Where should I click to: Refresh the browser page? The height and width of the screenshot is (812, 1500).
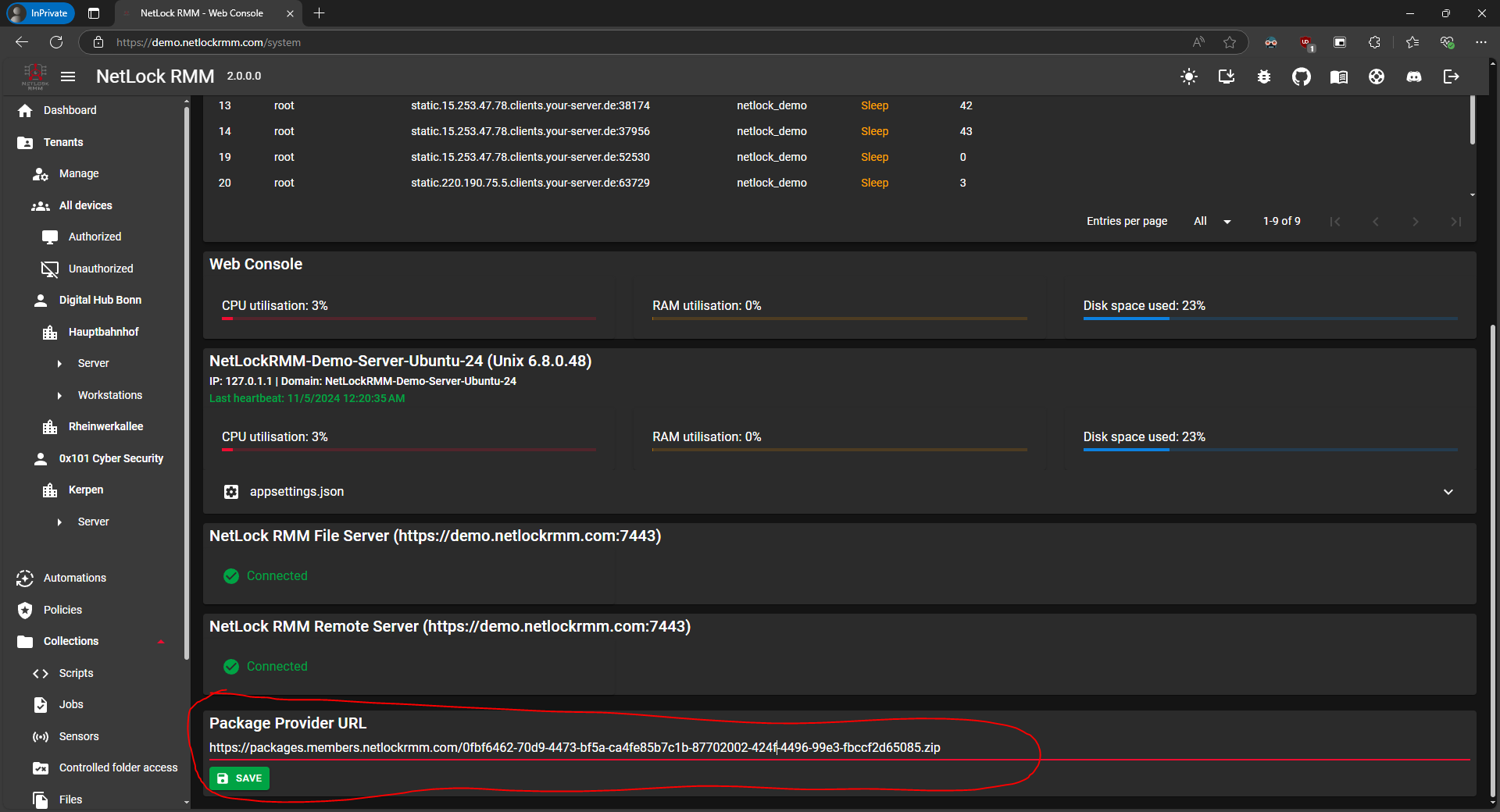tap(56, 42)
